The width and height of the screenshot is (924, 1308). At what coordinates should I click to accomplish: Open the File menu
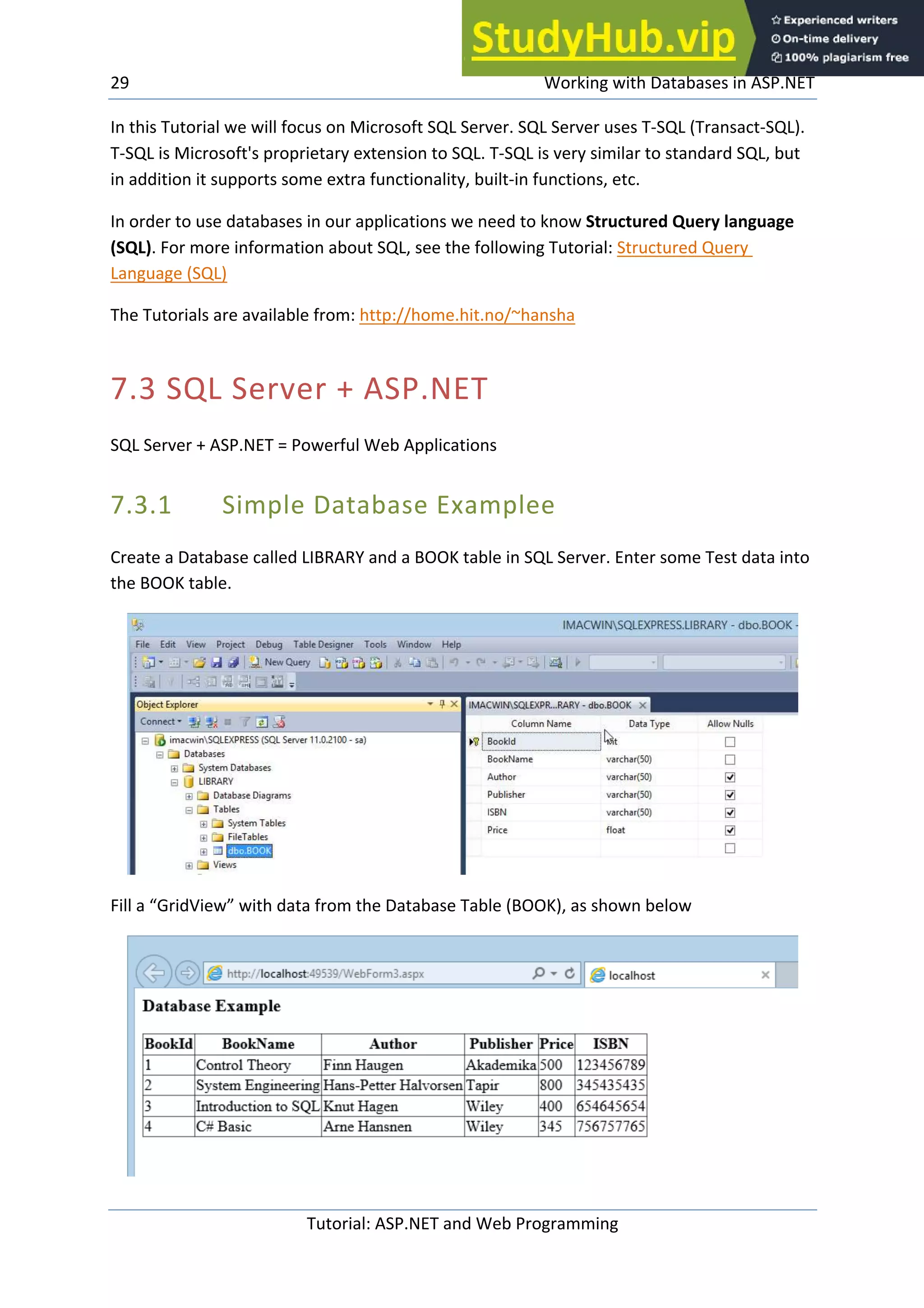pyautogui.click(x=142, y=645)
